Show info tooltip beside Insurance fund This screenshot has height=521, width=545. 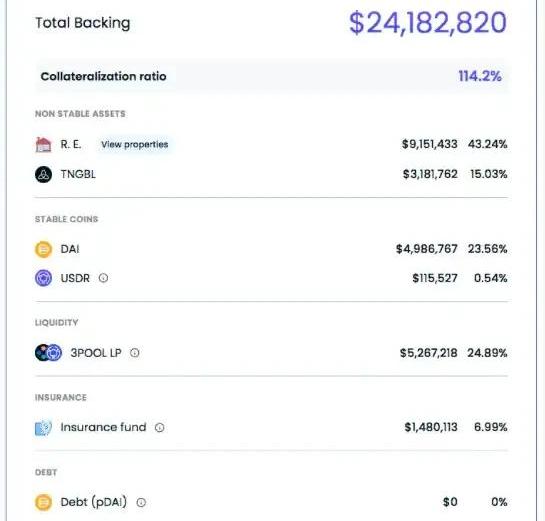tap(160, 428)
